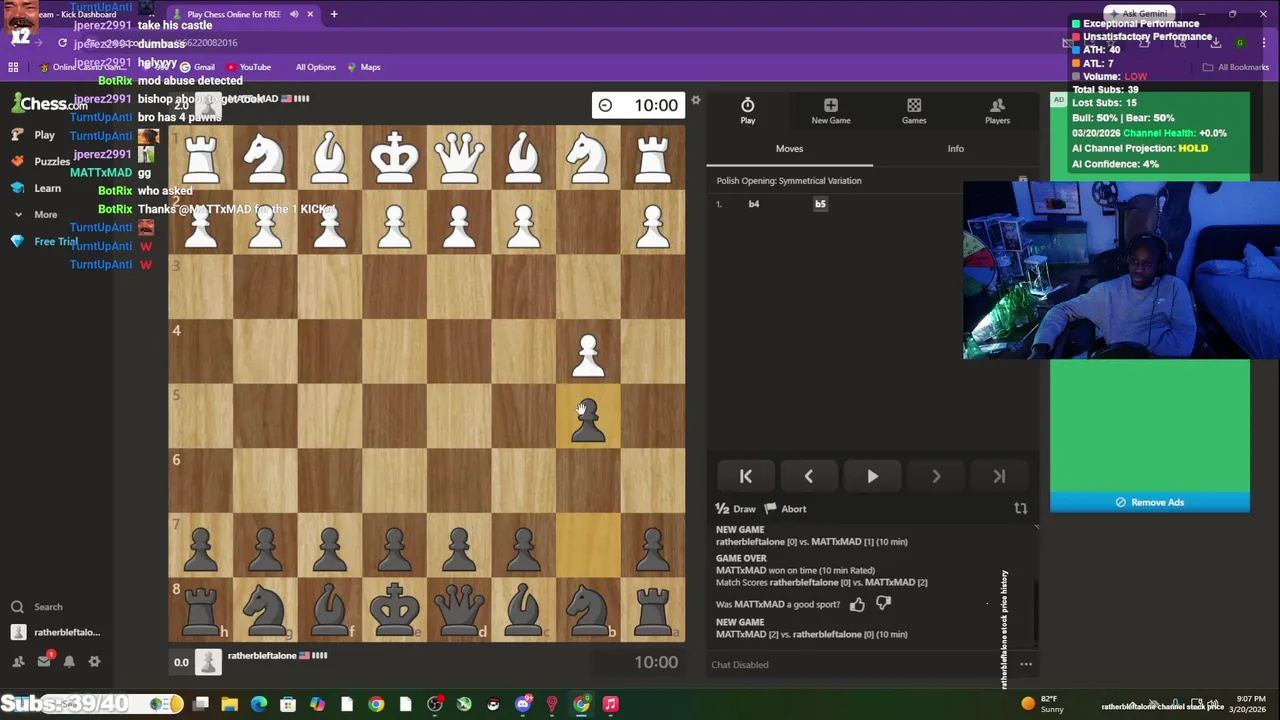Open the All Options bookmark
Screen dimensions: 1280x720
tap(315, 67)
